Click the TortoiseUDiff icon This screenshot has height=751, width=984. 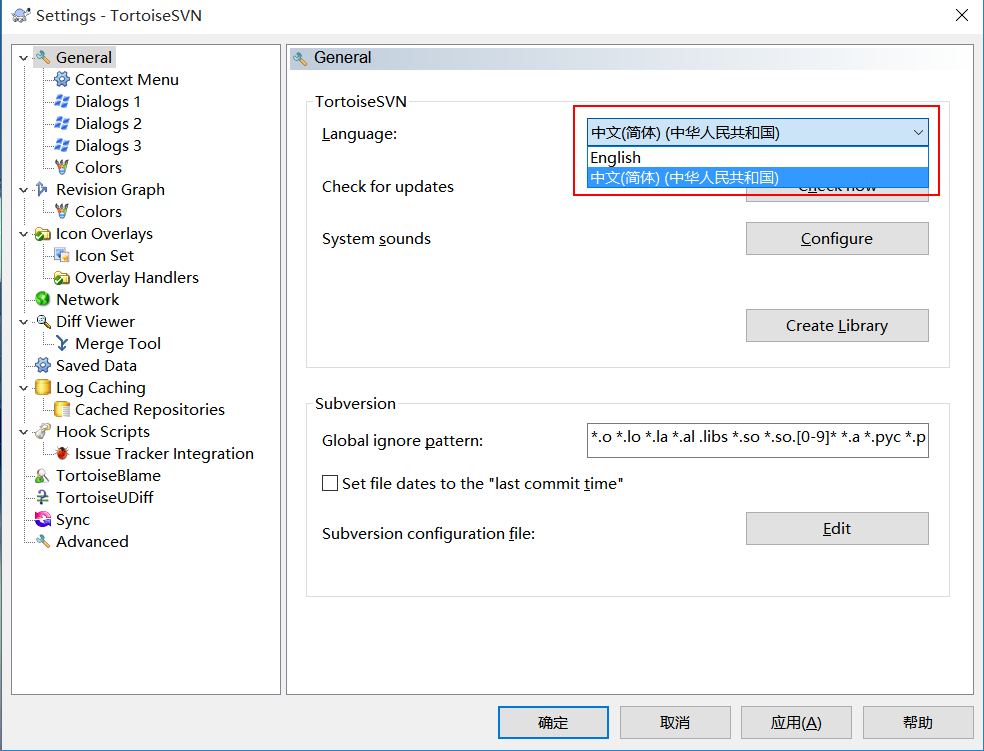(x=42, y=498)
